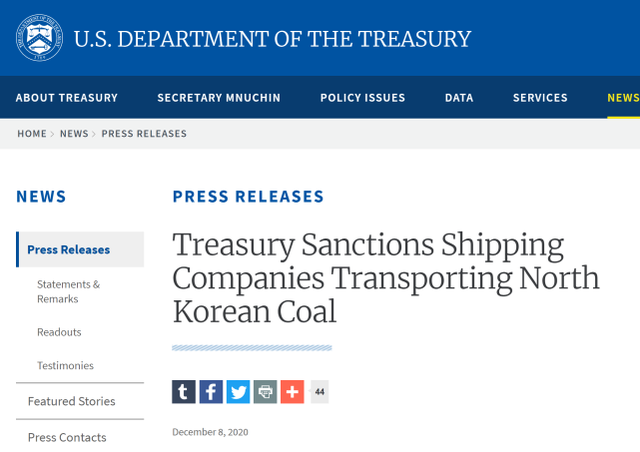Open Readouts sidebar link
This screenshot has width=640, height=452.
click(x=59, y=332)
